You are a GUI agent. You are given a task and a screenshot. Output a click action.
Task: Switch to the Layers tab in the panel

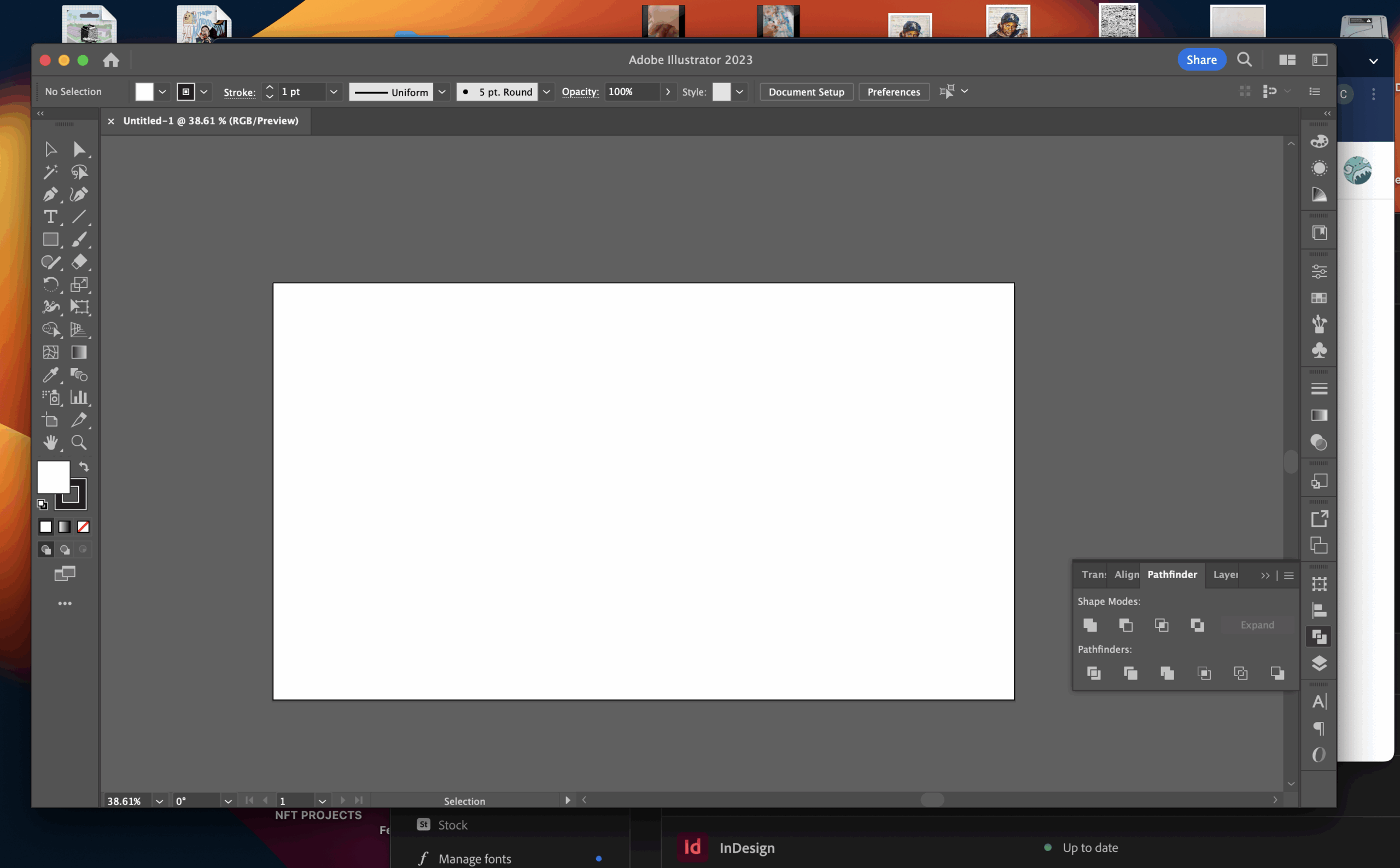pos(1225,575)
